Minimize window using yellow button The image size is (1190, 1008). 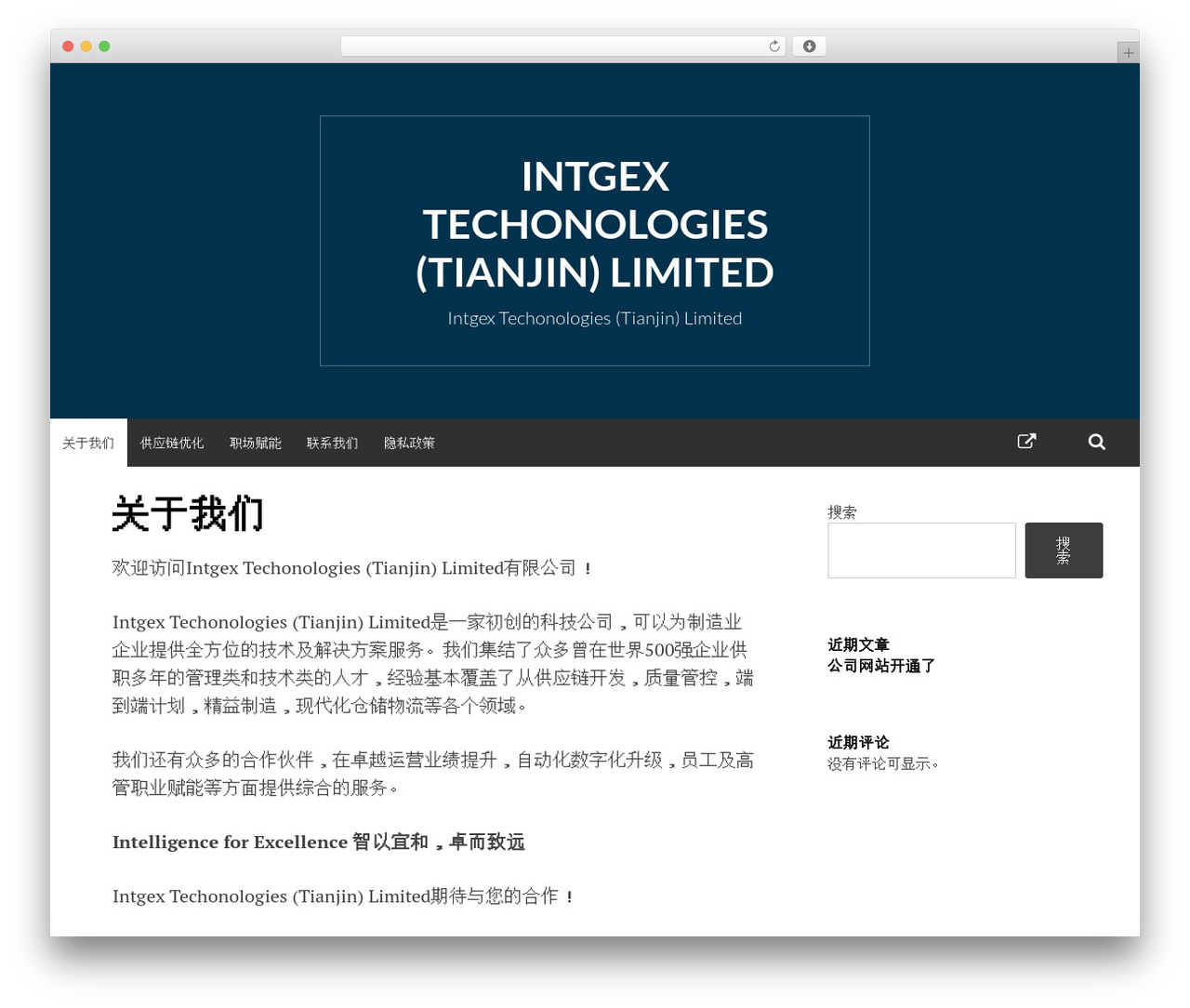86,46
